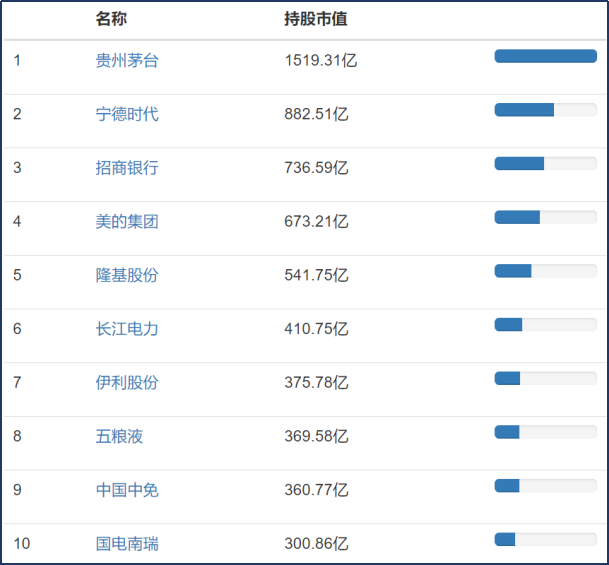Viewport: 609px width, 565px height.
Task: Click rank number 2 in 宁德时代 row
Action: pos(17,114)
